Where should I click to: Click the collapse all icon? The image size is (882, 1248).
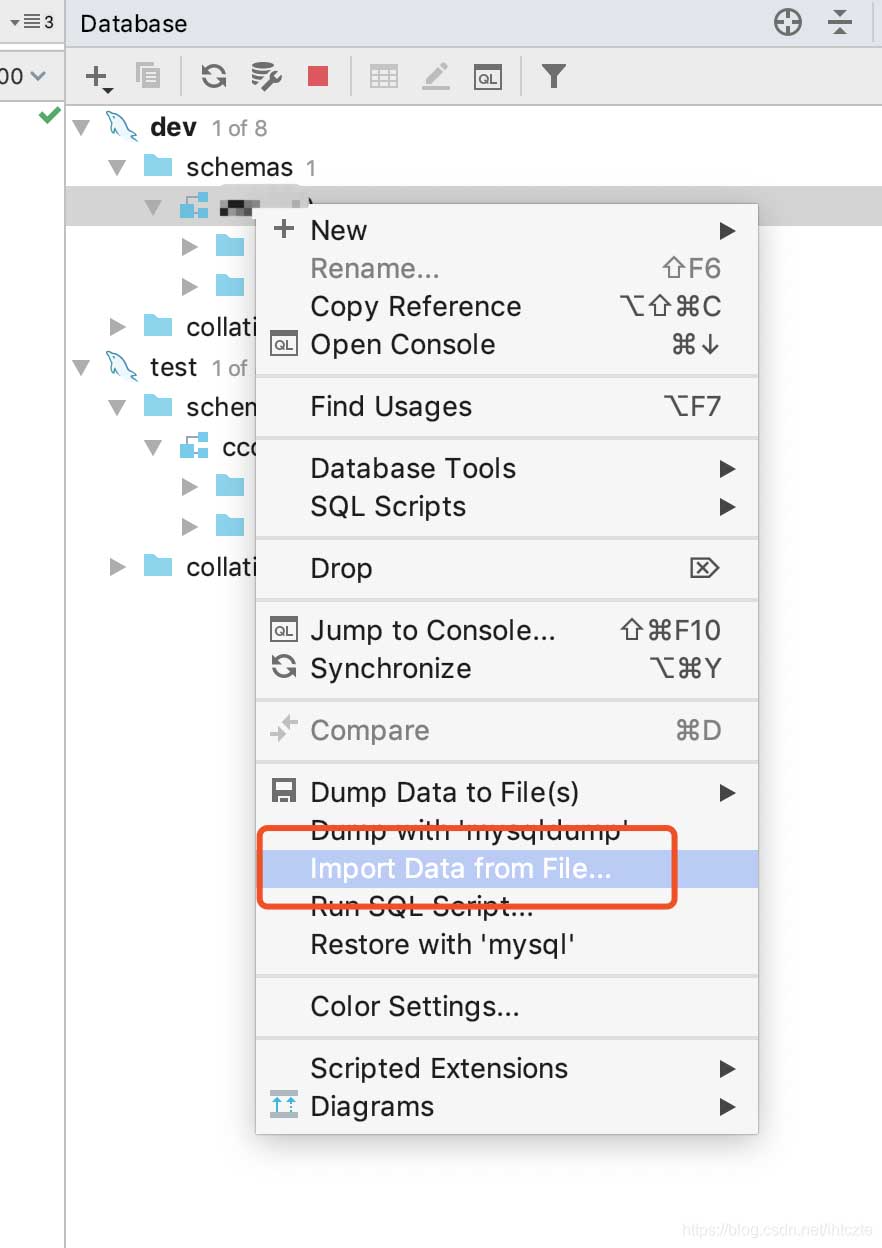840,22
